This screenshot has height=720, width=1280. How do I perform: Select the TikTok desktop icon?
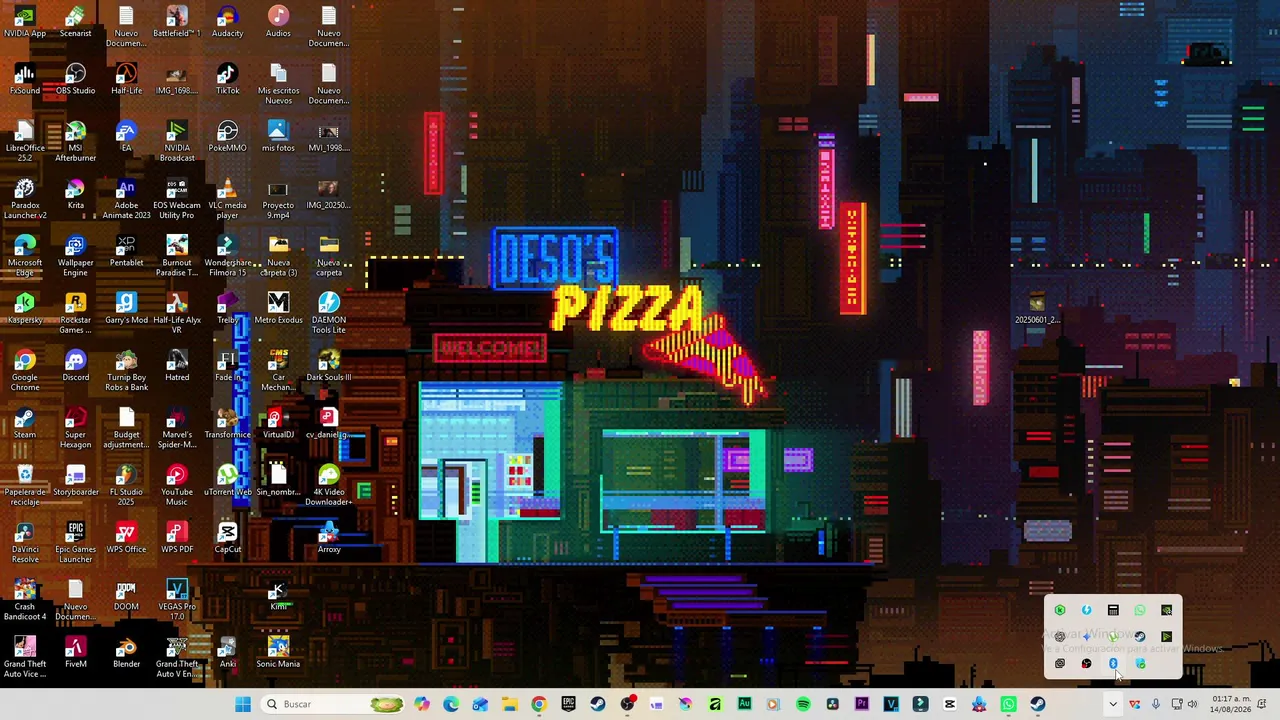(x=227, y=80)
